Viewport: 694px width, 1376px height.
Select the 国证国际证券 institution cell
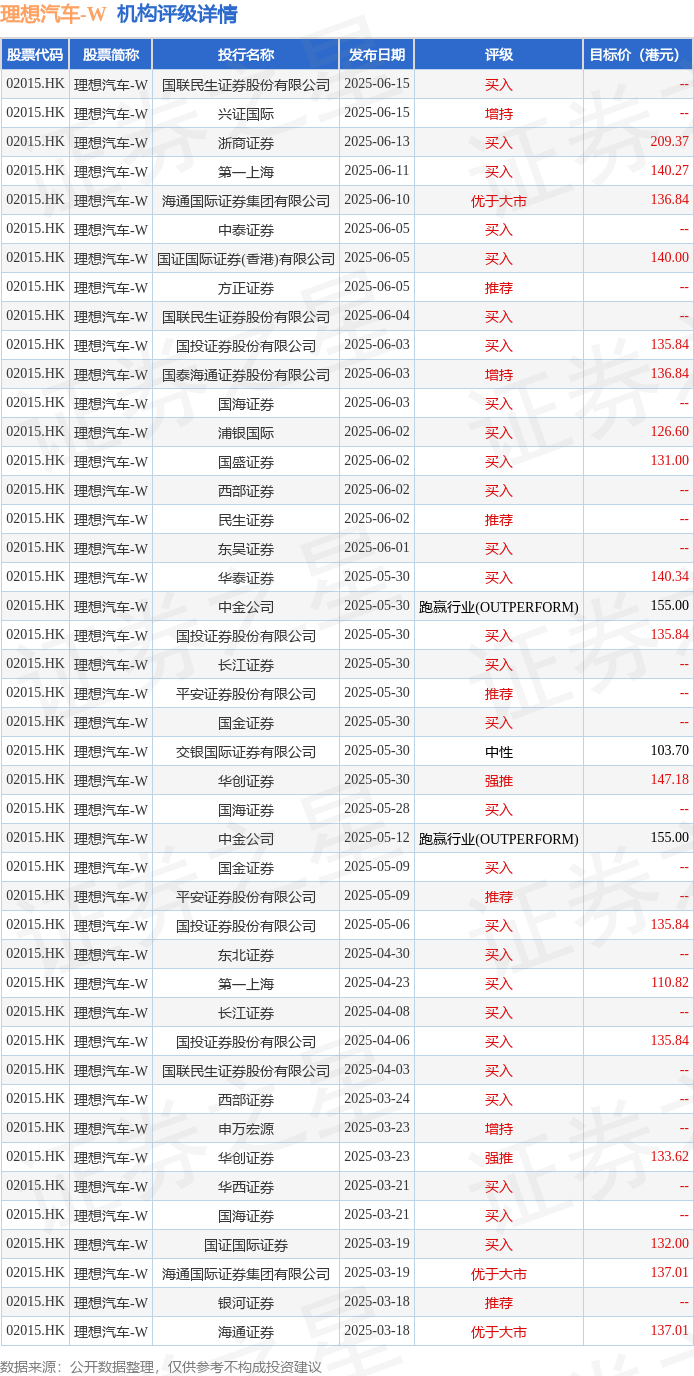[x=246, y=1245]
